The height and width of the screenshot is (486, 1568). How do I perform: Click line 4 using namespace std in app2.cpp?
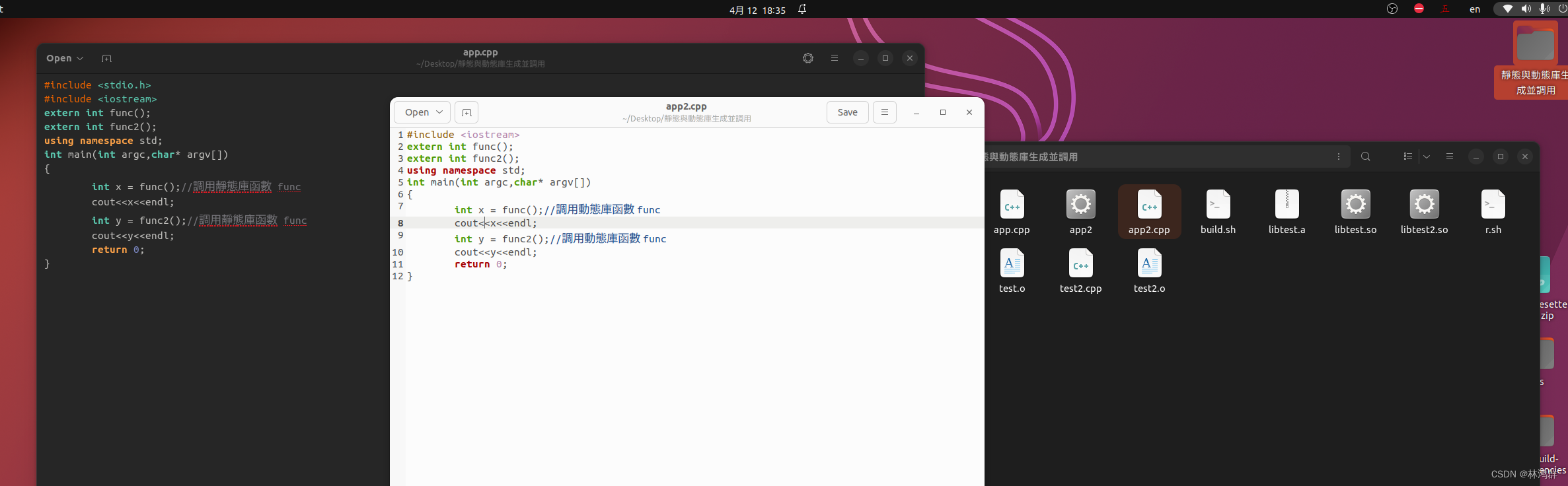click(x=466, y=170)
